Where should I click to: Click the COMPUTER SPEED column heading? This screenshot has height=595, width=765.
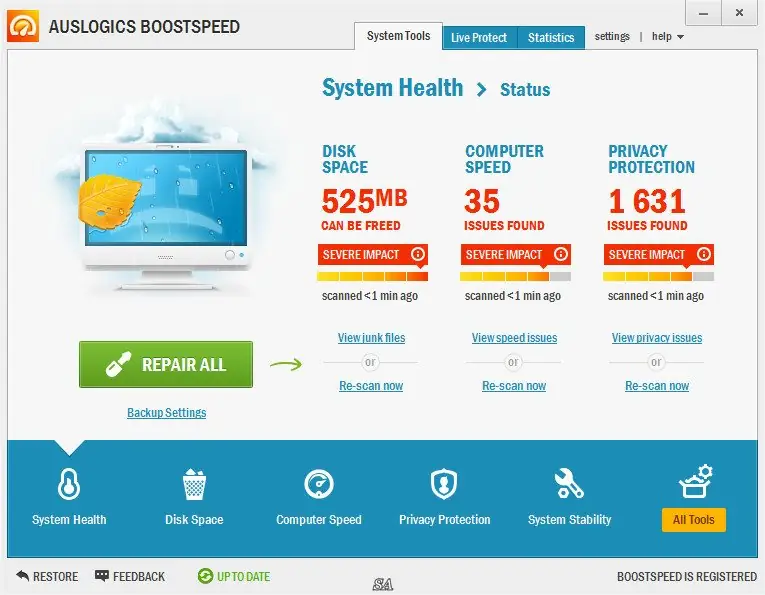[504, 159]
